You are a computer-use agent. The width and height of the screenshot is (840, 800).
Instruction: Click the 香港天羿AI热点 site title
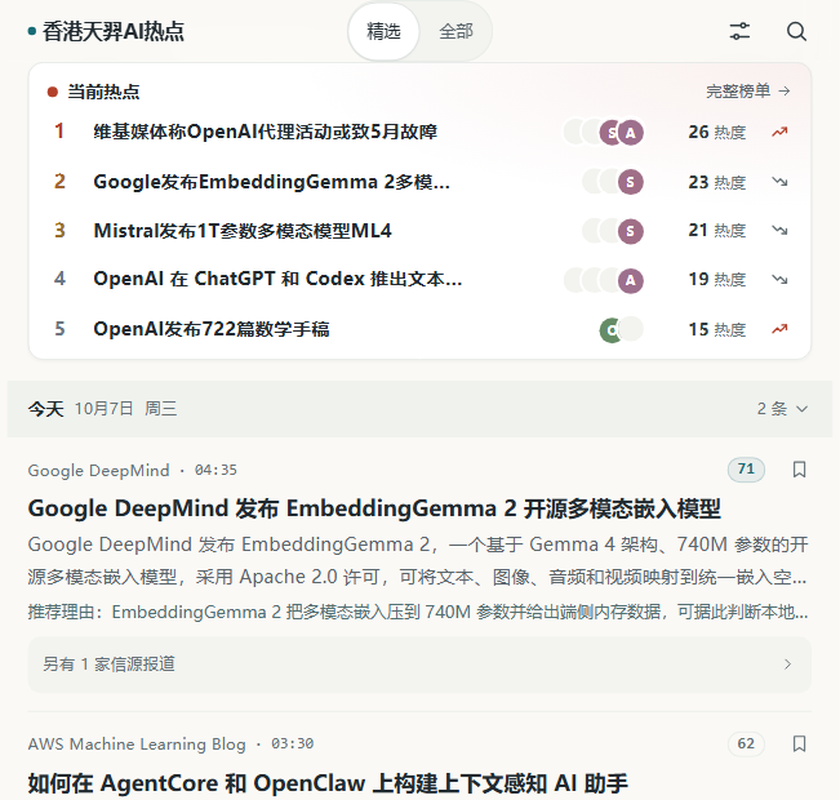click(x=113, y=31)
